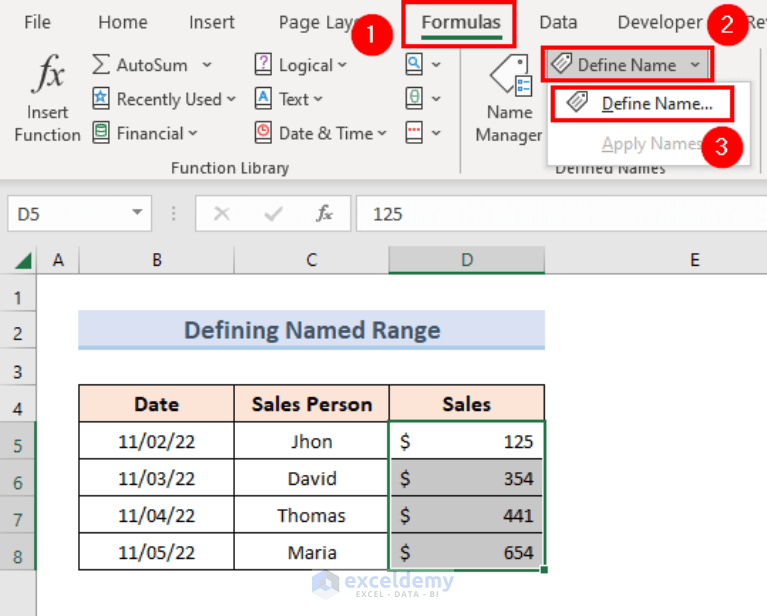Select column A header
767x616 pixels.
[x=58, y=260]
